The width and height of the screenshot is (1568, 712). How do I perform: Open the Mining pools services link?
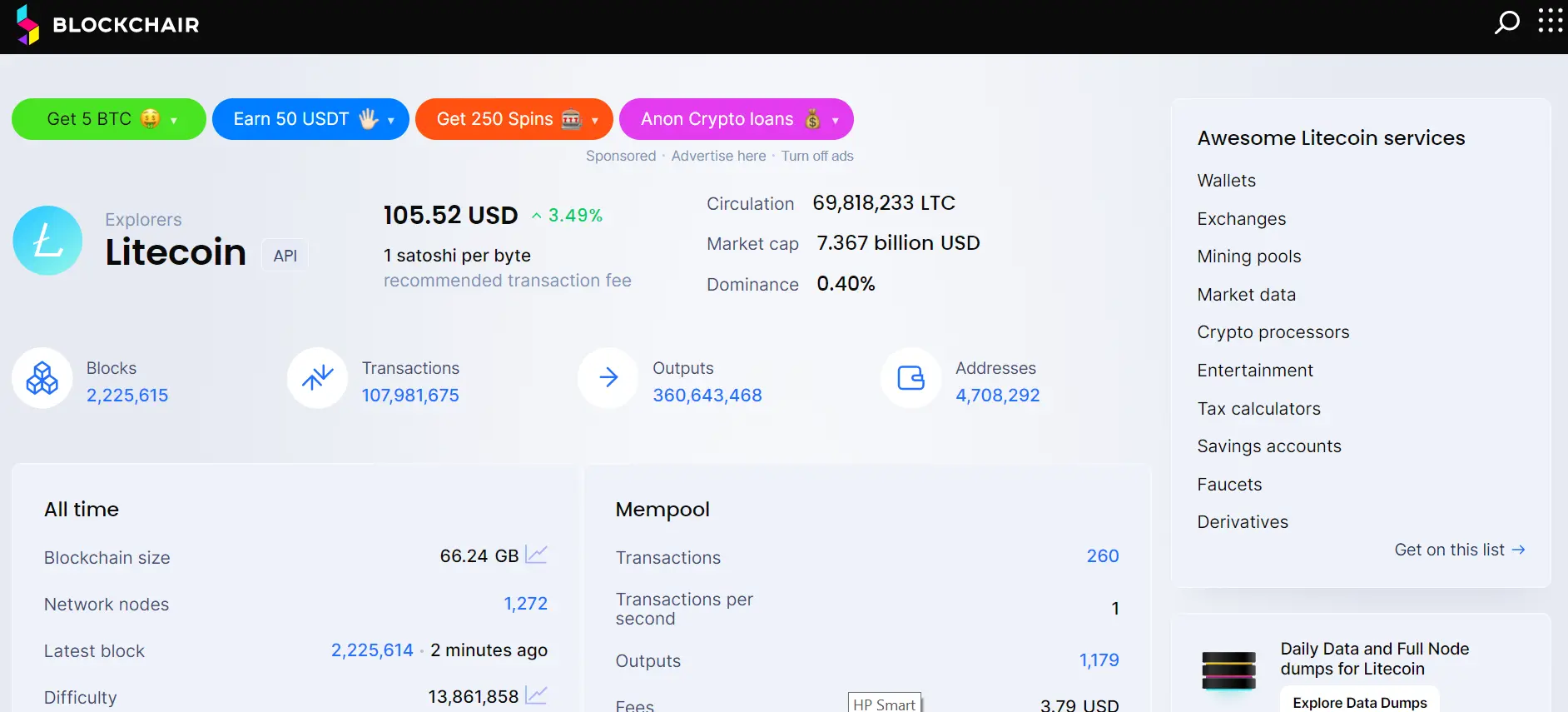tap(1249, 256)
